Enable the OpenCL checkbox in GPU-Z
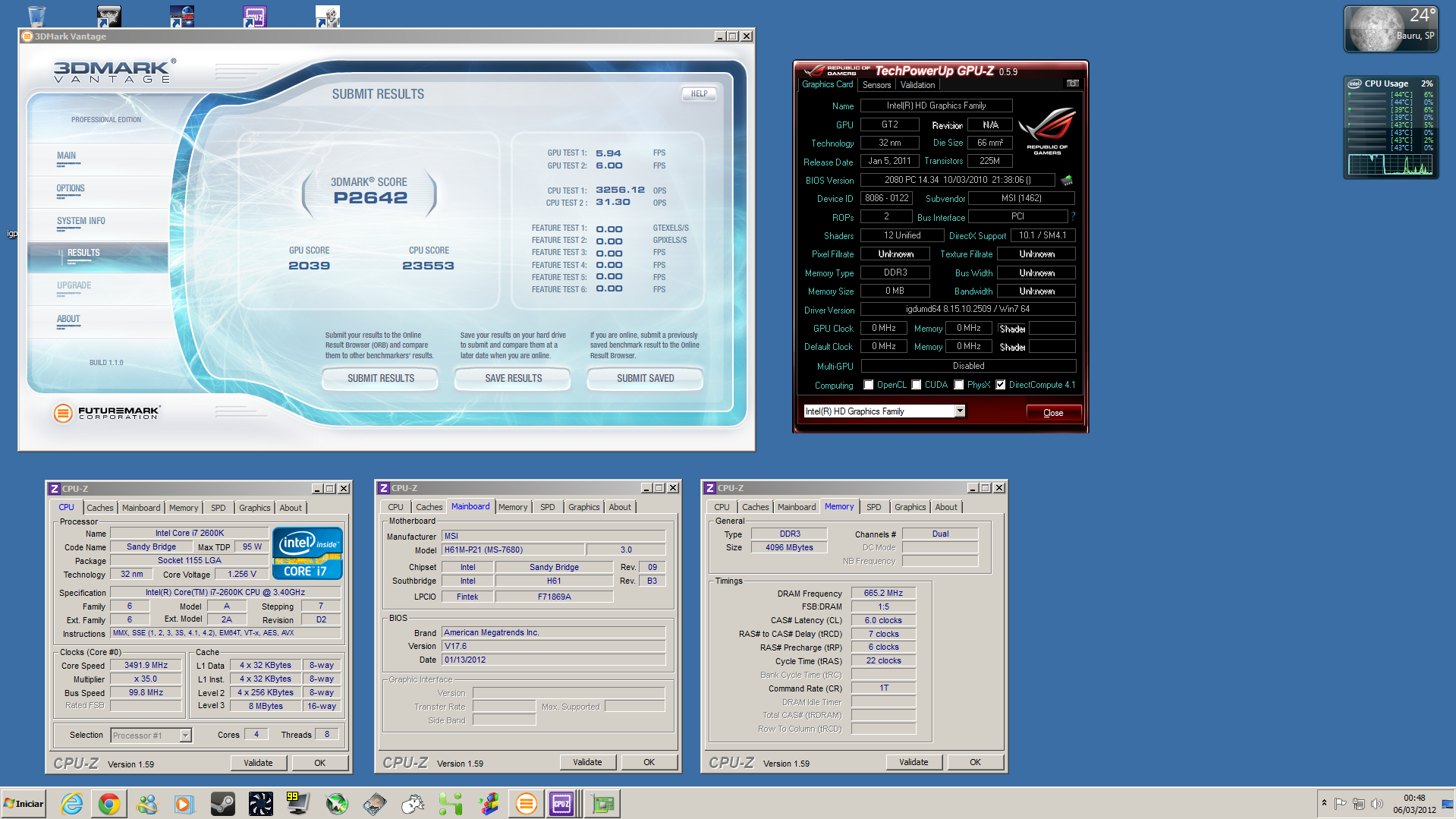 point(869,385)
